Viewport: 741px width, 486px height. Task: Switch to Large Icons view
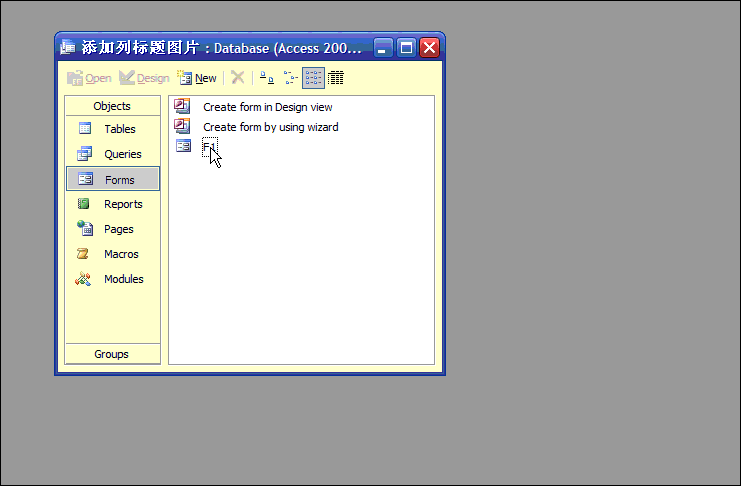267,78
